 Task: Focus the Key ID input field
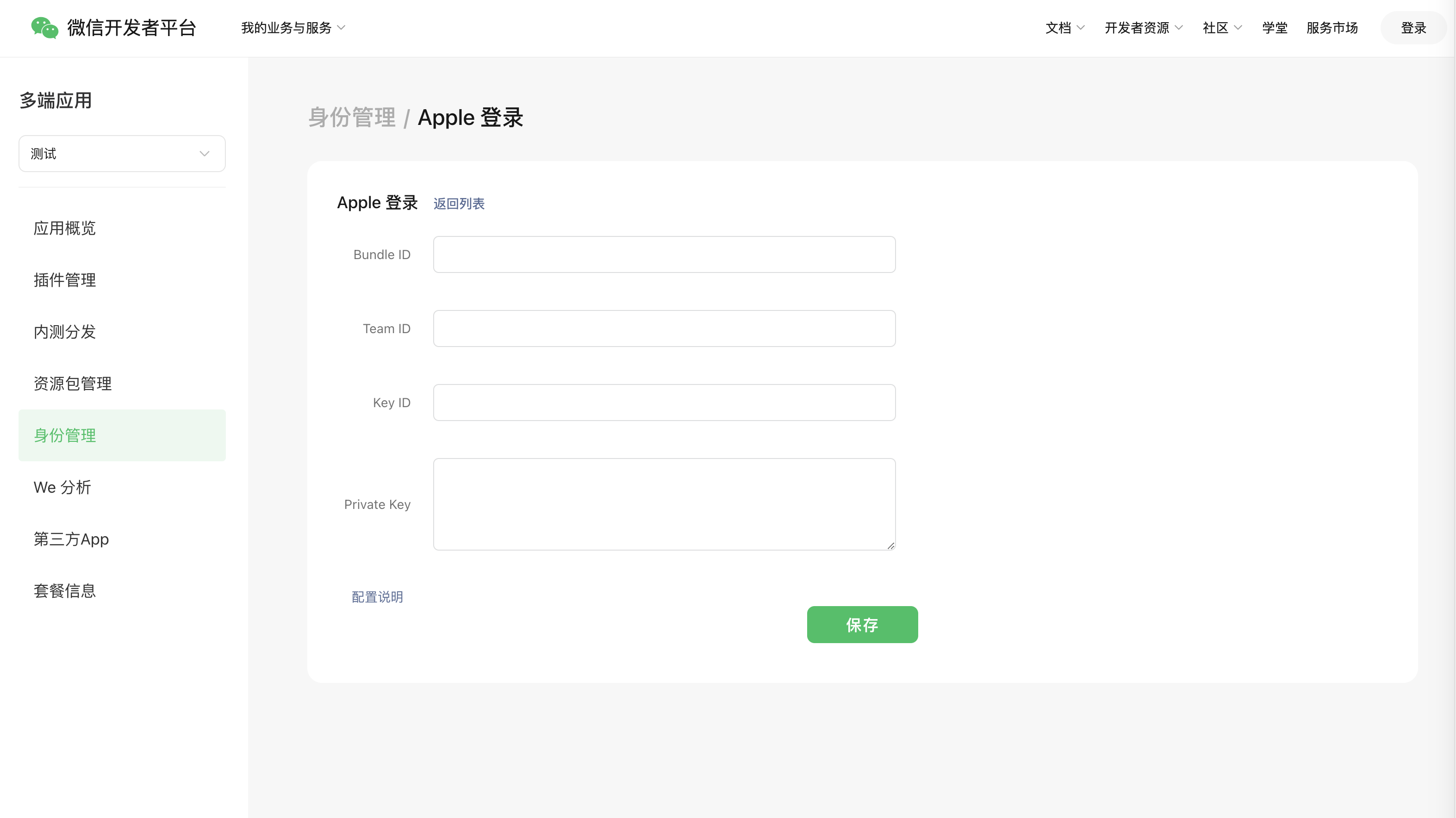664,402
